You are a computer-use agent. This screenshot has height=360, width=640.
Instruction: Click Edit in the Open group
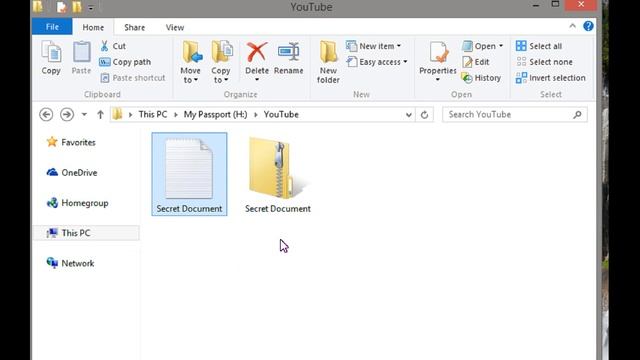click(476, 62)
